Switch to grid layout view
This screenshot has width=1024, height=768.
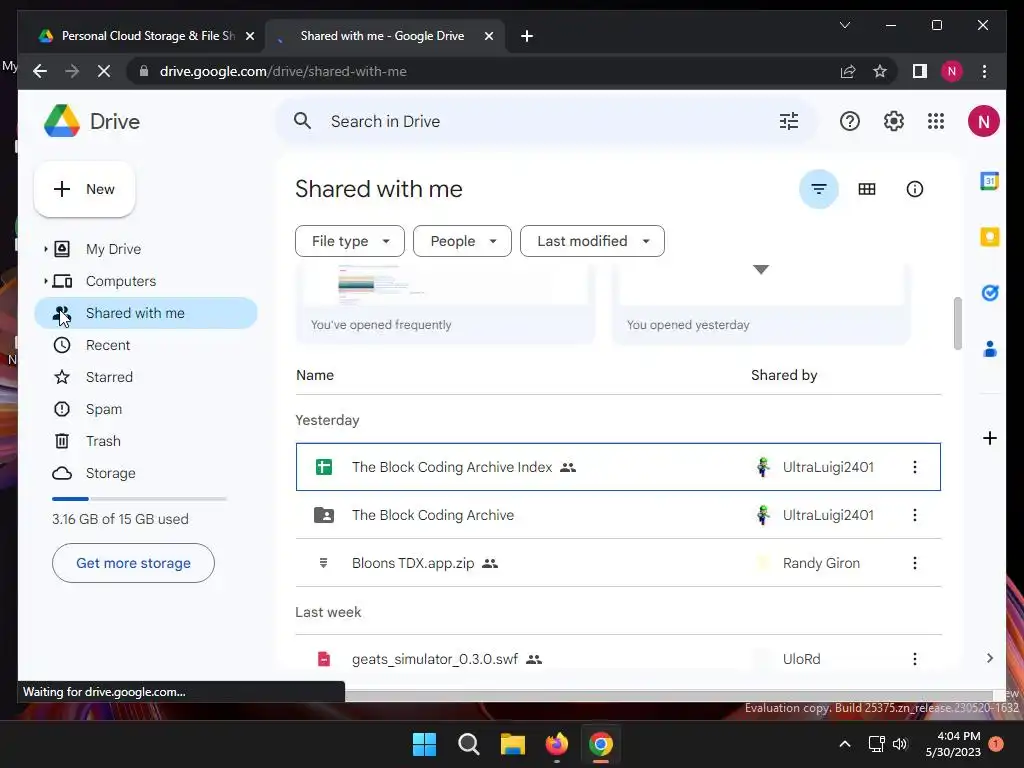[x=867, y=189]
